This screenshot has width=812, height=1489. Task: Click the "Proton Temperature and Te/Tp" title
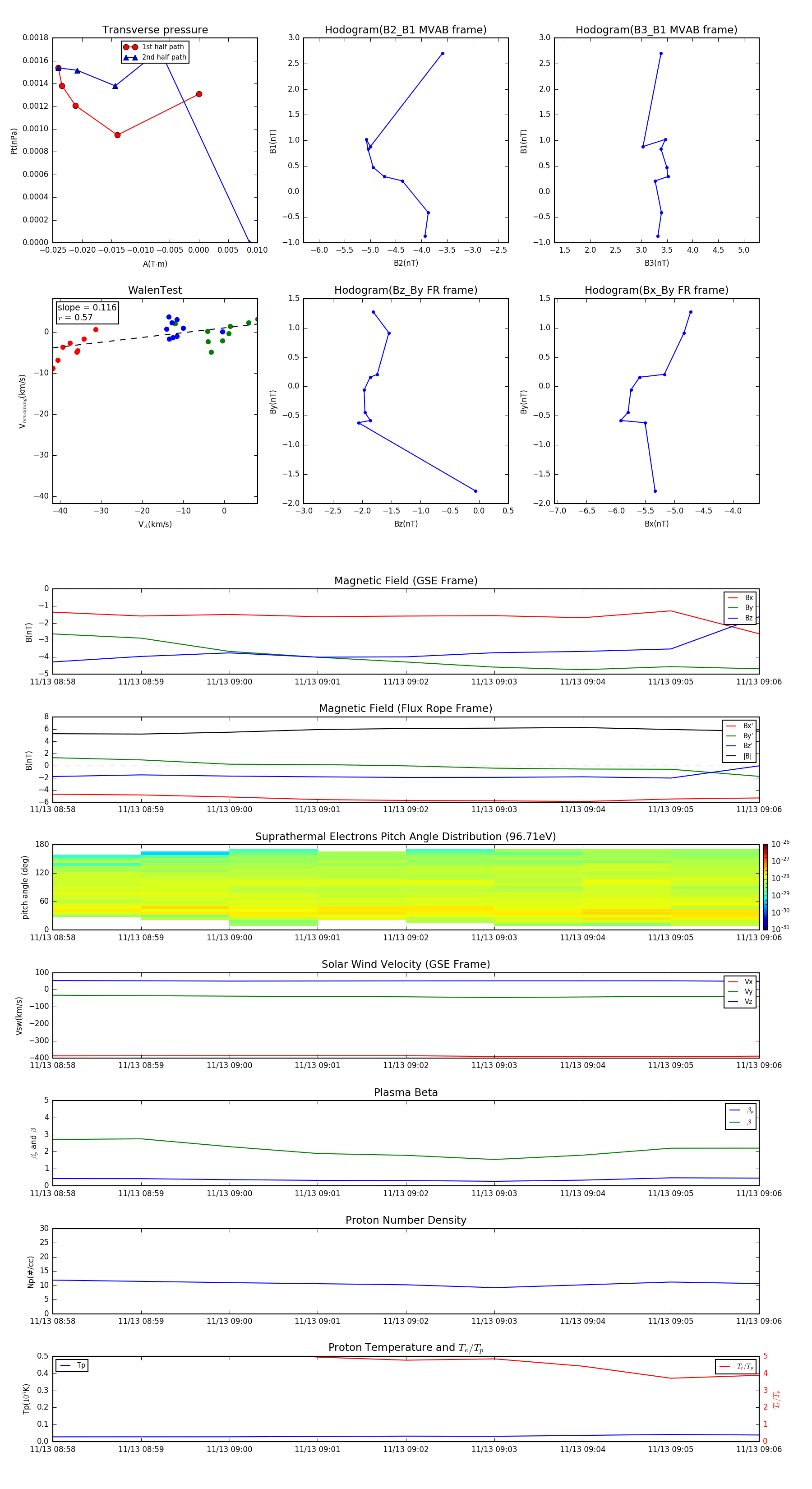click(x=406, y=1348)
